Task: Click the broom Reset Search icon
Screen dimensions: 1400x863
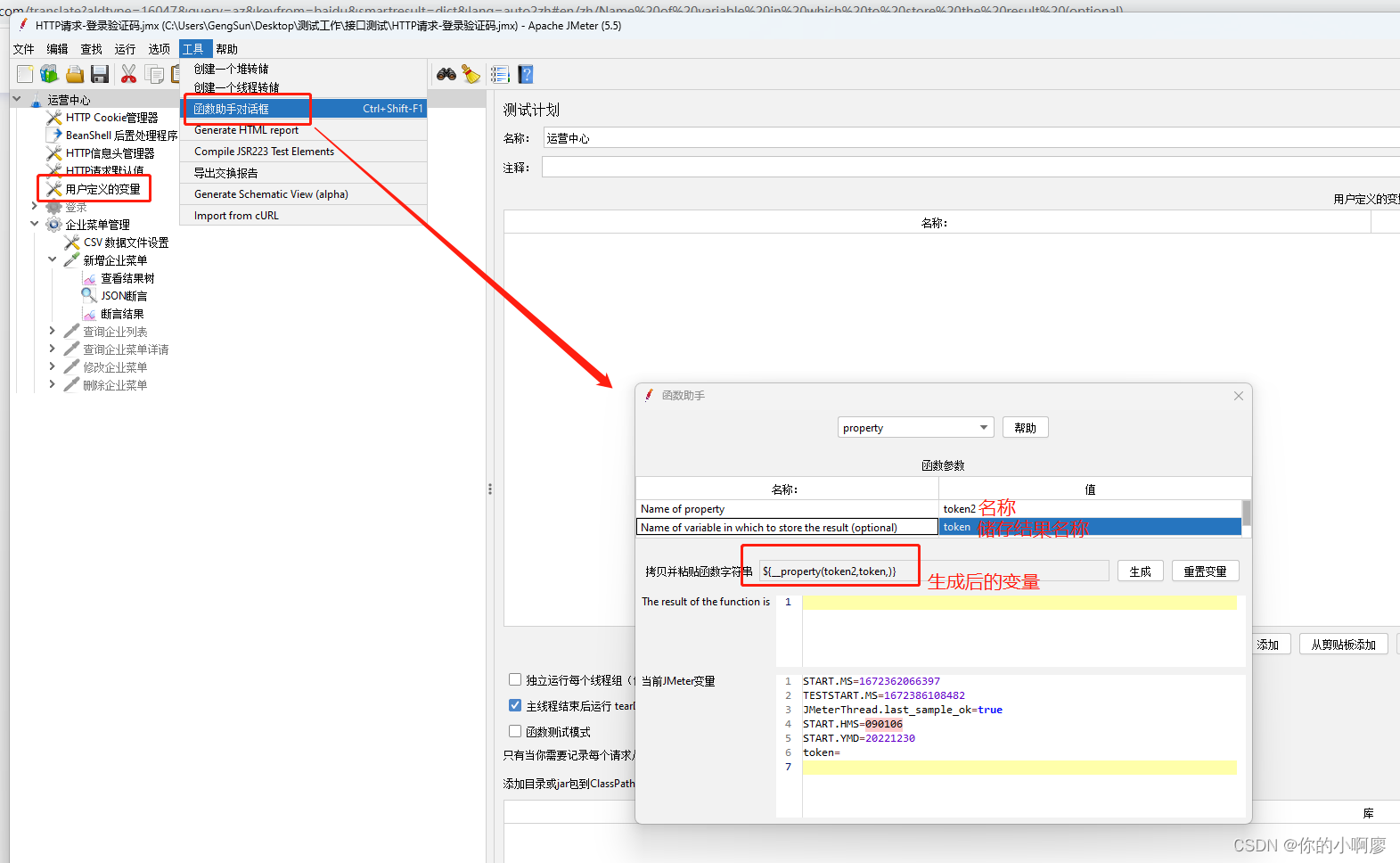Action: 471,74
